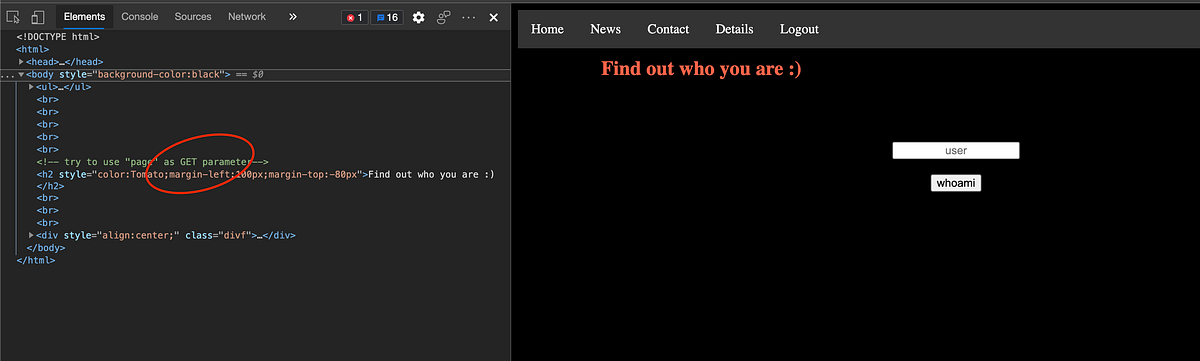Click the blue issues count badge

386,17
